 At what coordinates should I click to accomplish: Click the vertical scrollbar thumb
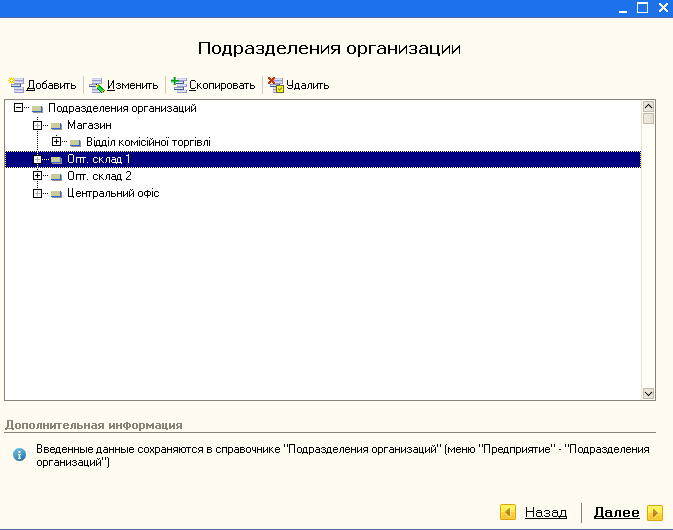point(648,118)
